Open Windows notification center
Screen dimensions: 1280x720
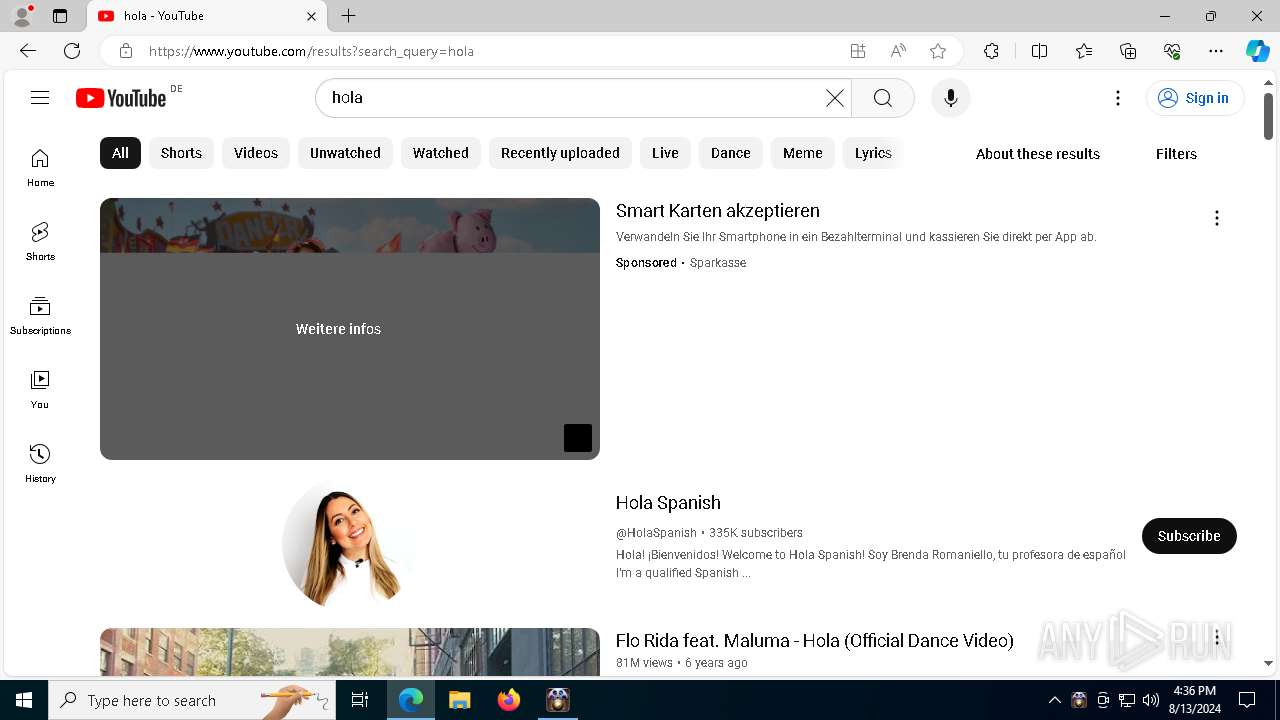(x=1247, y=700)
